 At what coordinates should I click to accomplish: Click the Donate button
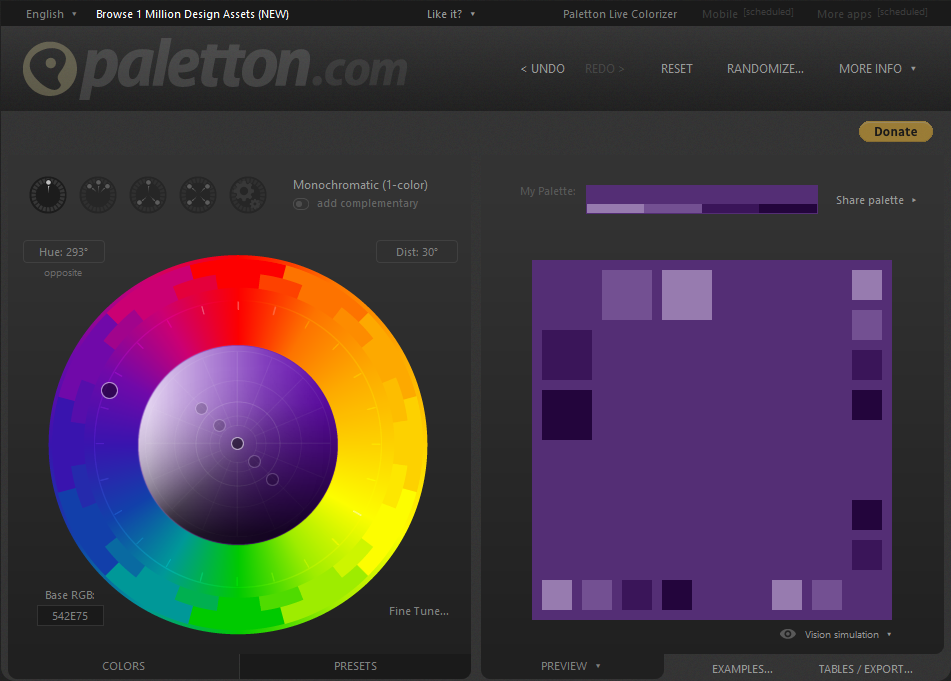pyautogui.click(x=895, y=132)
